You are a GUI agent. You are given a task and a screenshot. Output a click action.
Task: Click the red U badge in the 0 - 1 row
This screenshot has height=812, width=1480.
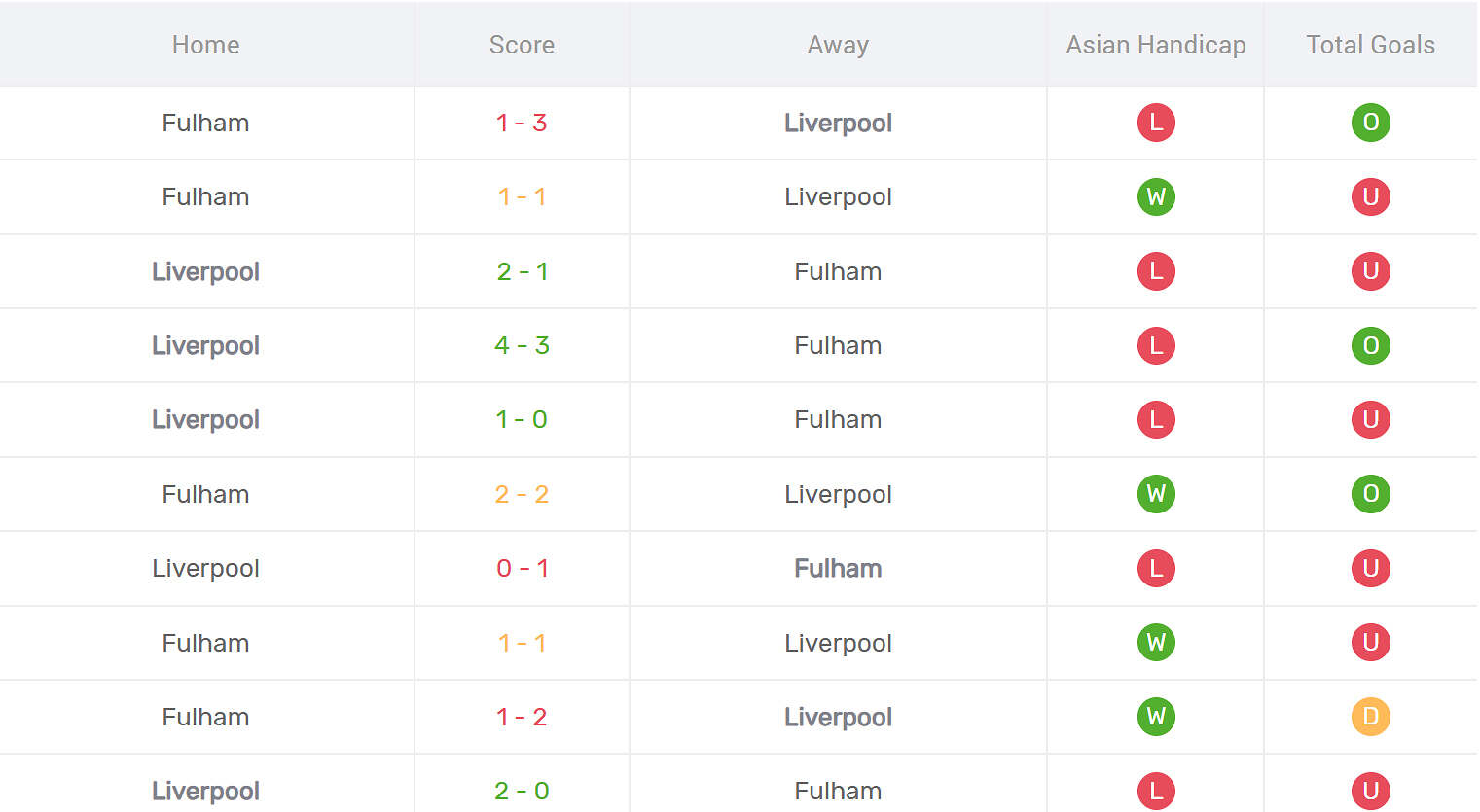[1370, 568]
